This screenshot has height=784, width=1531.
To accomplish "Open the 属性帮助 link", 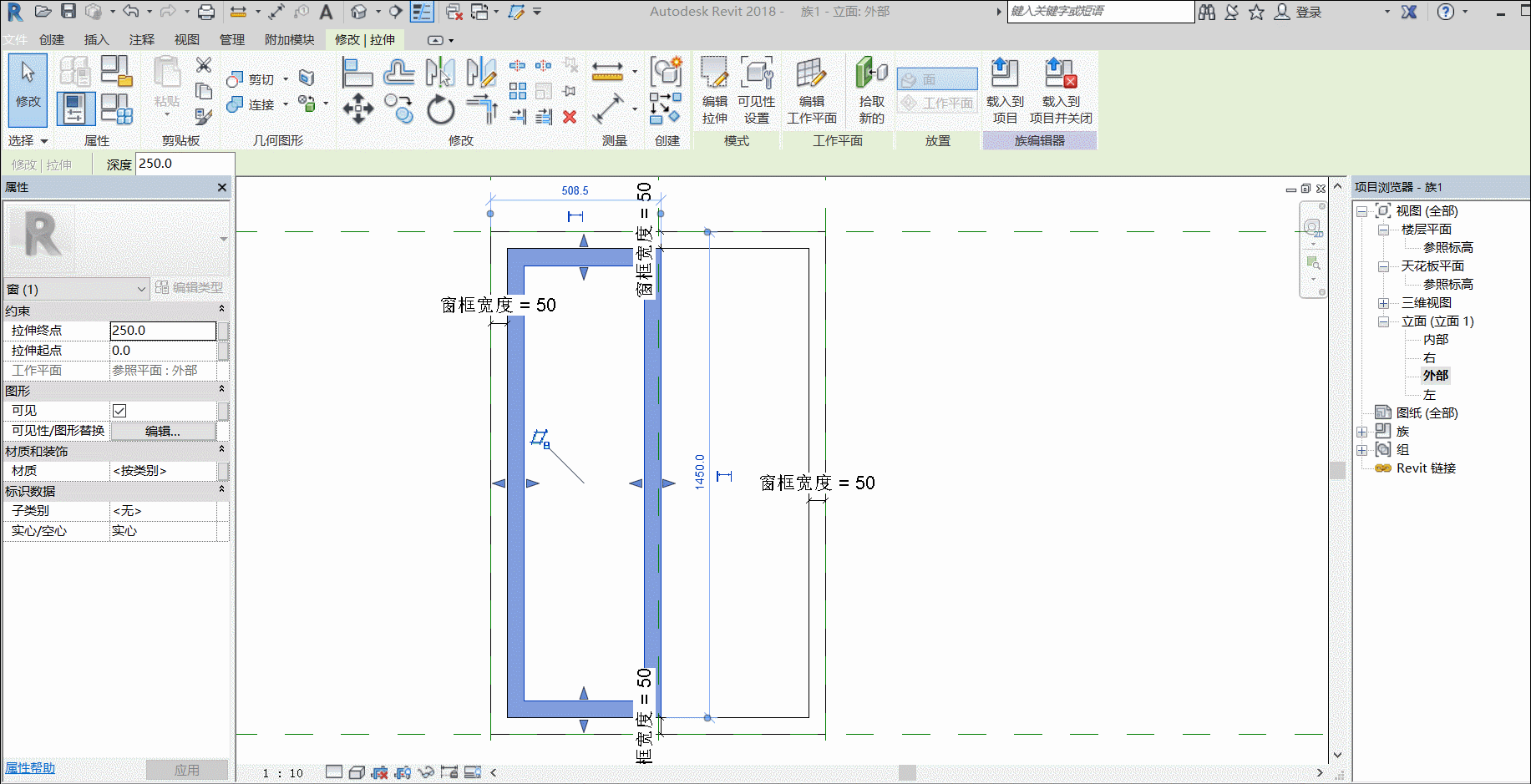I will click(x=30, y=768).
